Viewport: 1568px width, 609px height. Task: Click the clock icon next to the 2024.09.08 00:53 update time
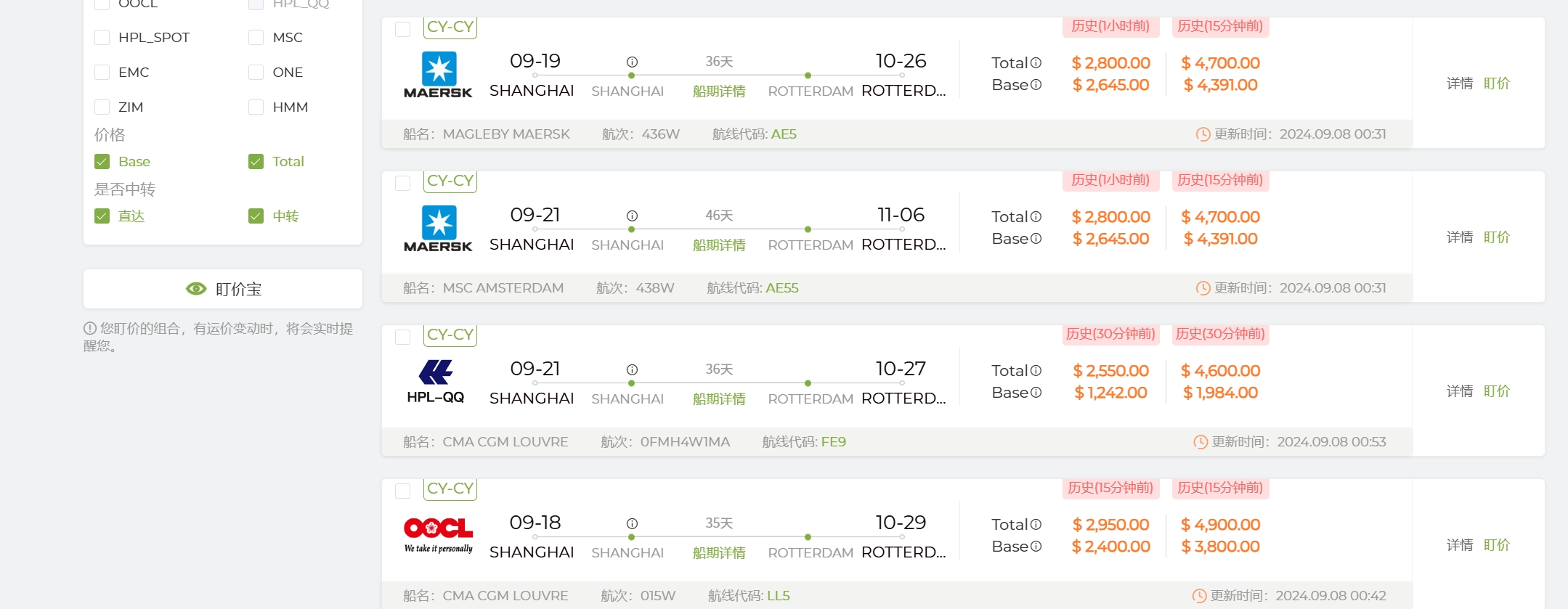coord(1201,442)
